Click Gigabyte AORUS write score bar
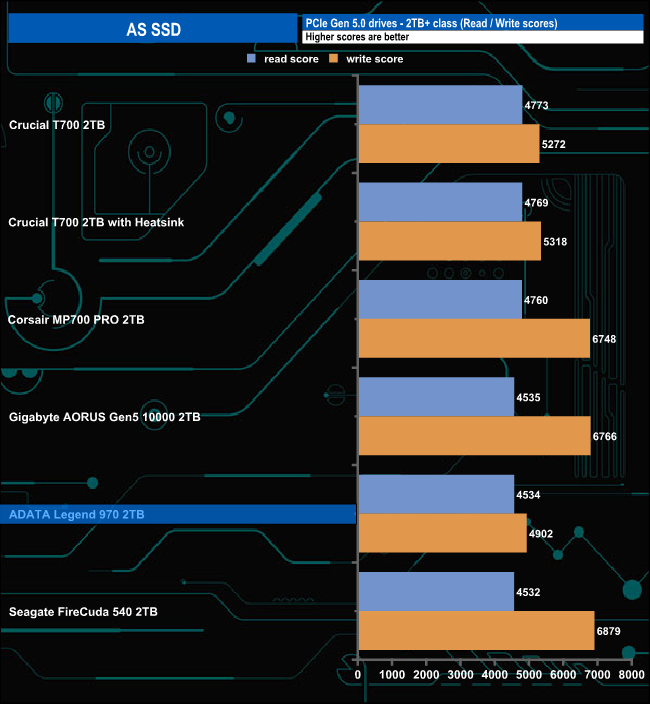 (x=474, y=436)
